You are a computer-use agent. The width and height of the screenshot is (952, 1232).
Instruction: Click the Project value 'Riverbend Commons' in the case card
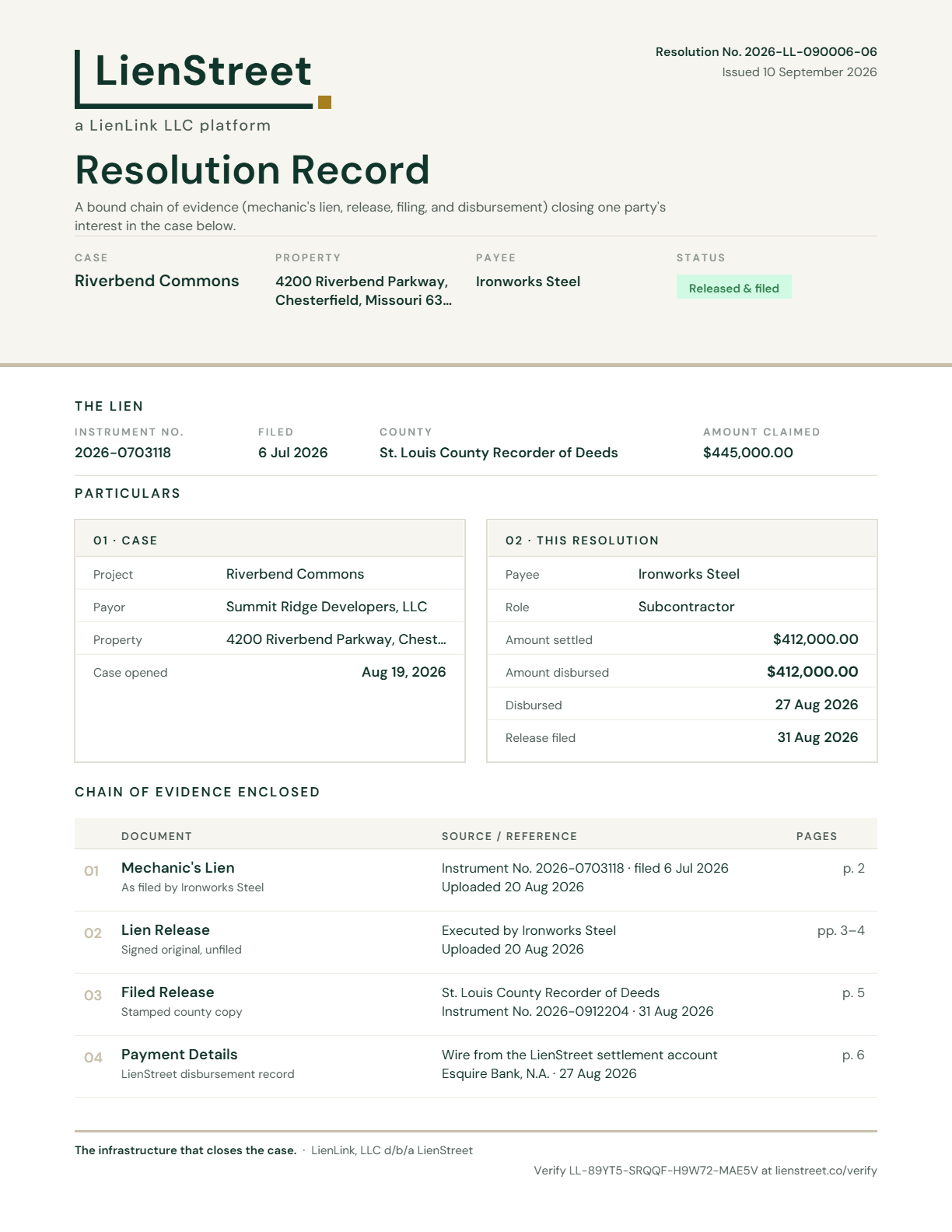tap(295, 574)
